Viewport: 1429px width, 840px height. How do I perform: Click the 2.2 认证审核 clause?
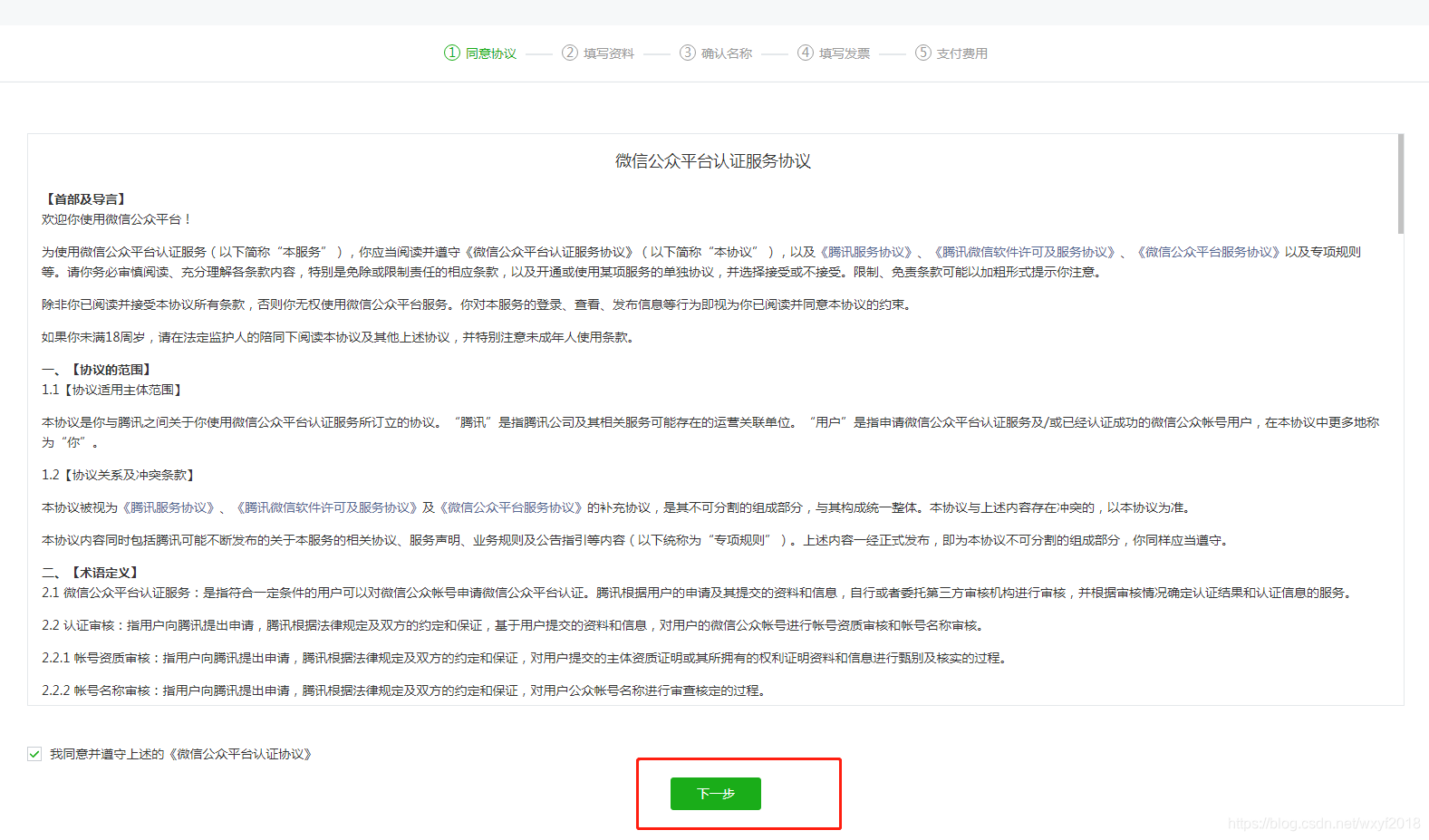point(515,625)
